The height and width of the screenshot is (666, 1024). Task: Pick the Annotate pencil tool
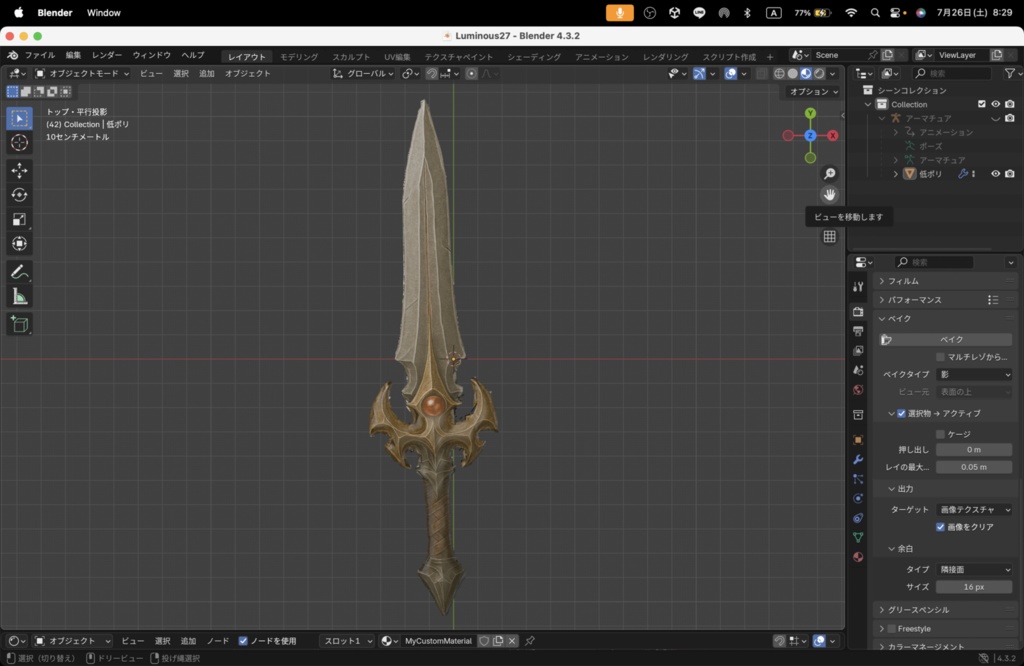click(x=19, y=272)
